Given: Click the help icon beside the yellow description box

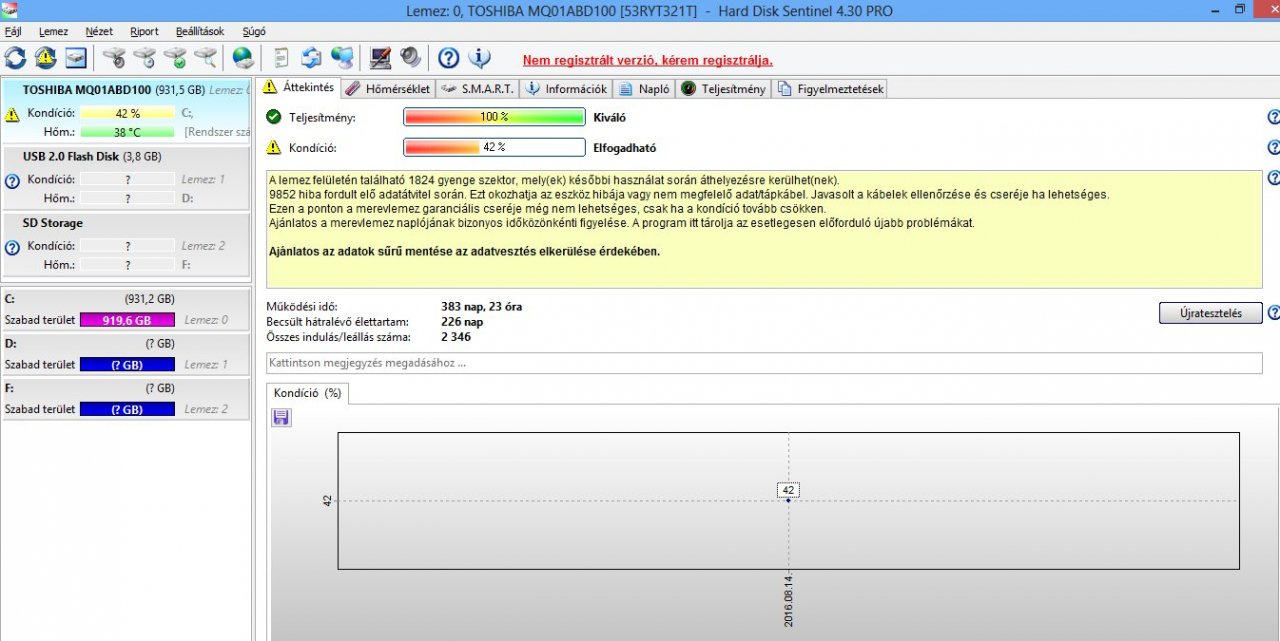Looking at the screenshot, I should pyautogui.click(x=1273, y=178).
